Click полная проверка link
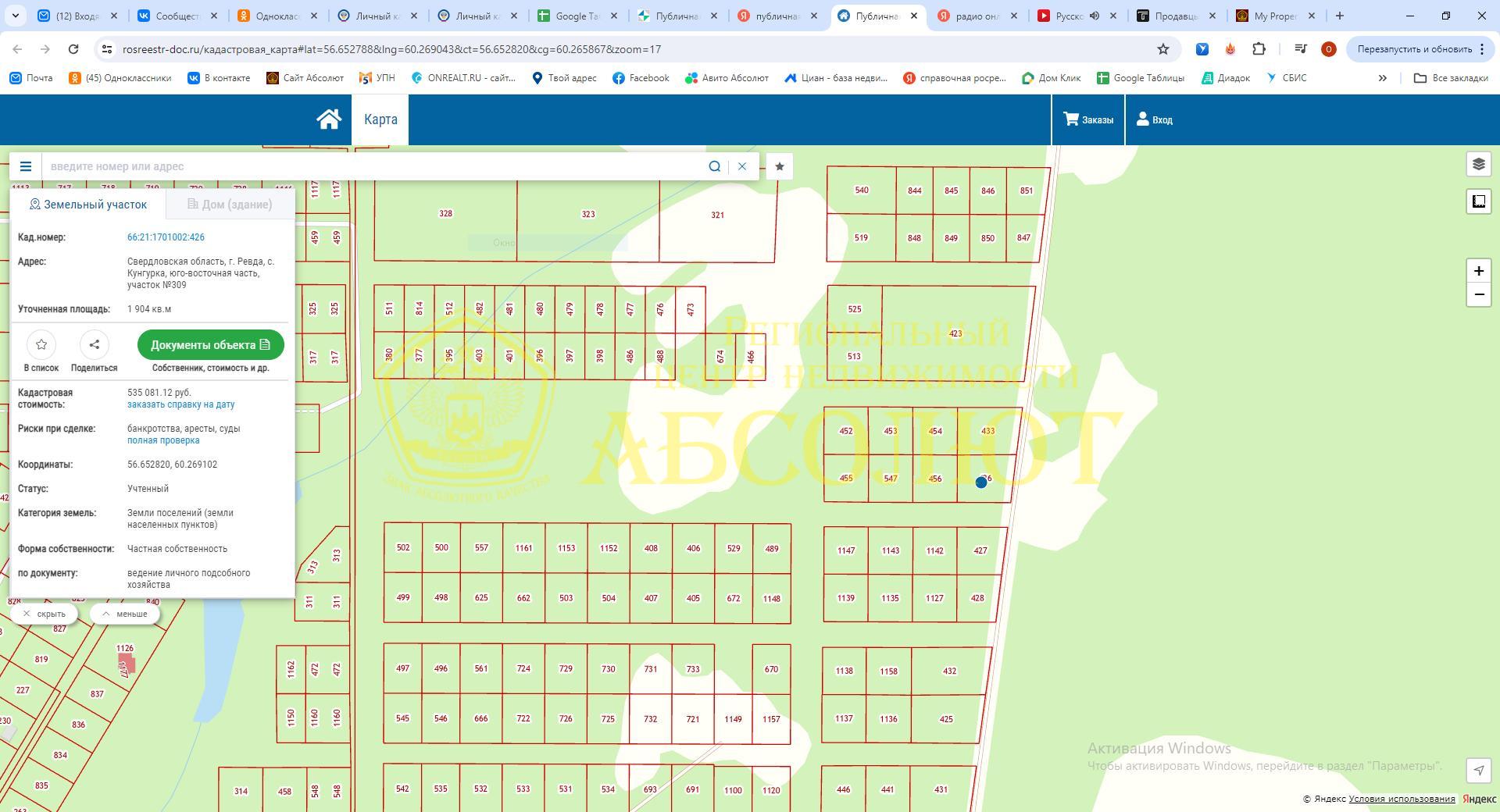1500x812 pixels. click(163, 440)
